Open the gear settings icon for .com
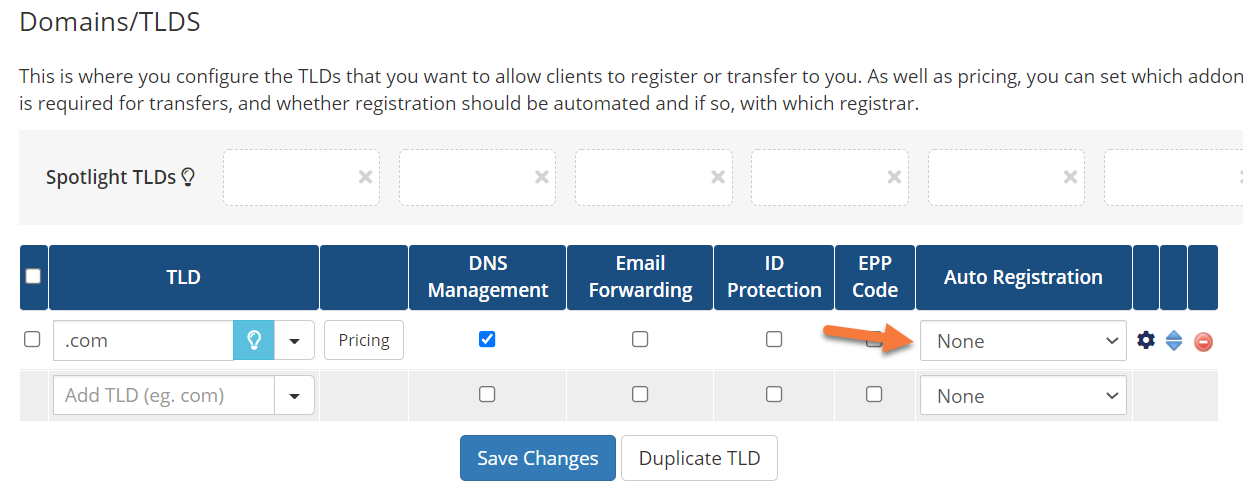Viewport: 1243px width, 497px height. [1146, 340]
